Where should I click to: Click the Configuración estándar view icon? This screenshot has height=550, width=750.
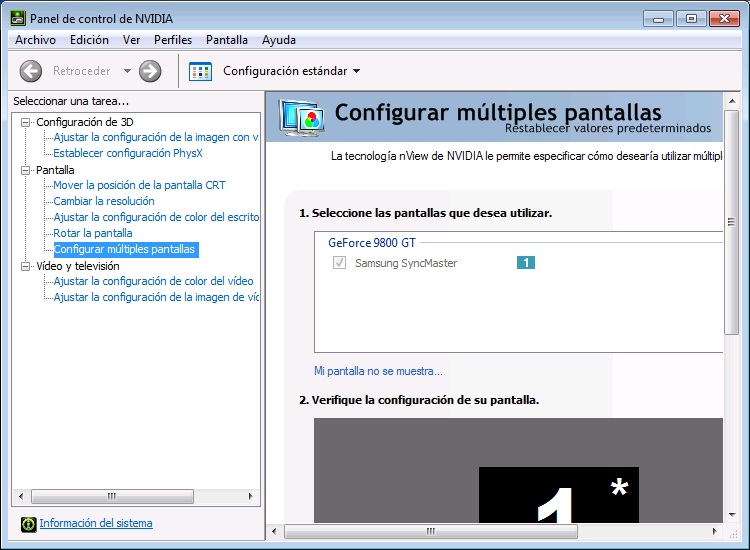(x=201, y=71)
